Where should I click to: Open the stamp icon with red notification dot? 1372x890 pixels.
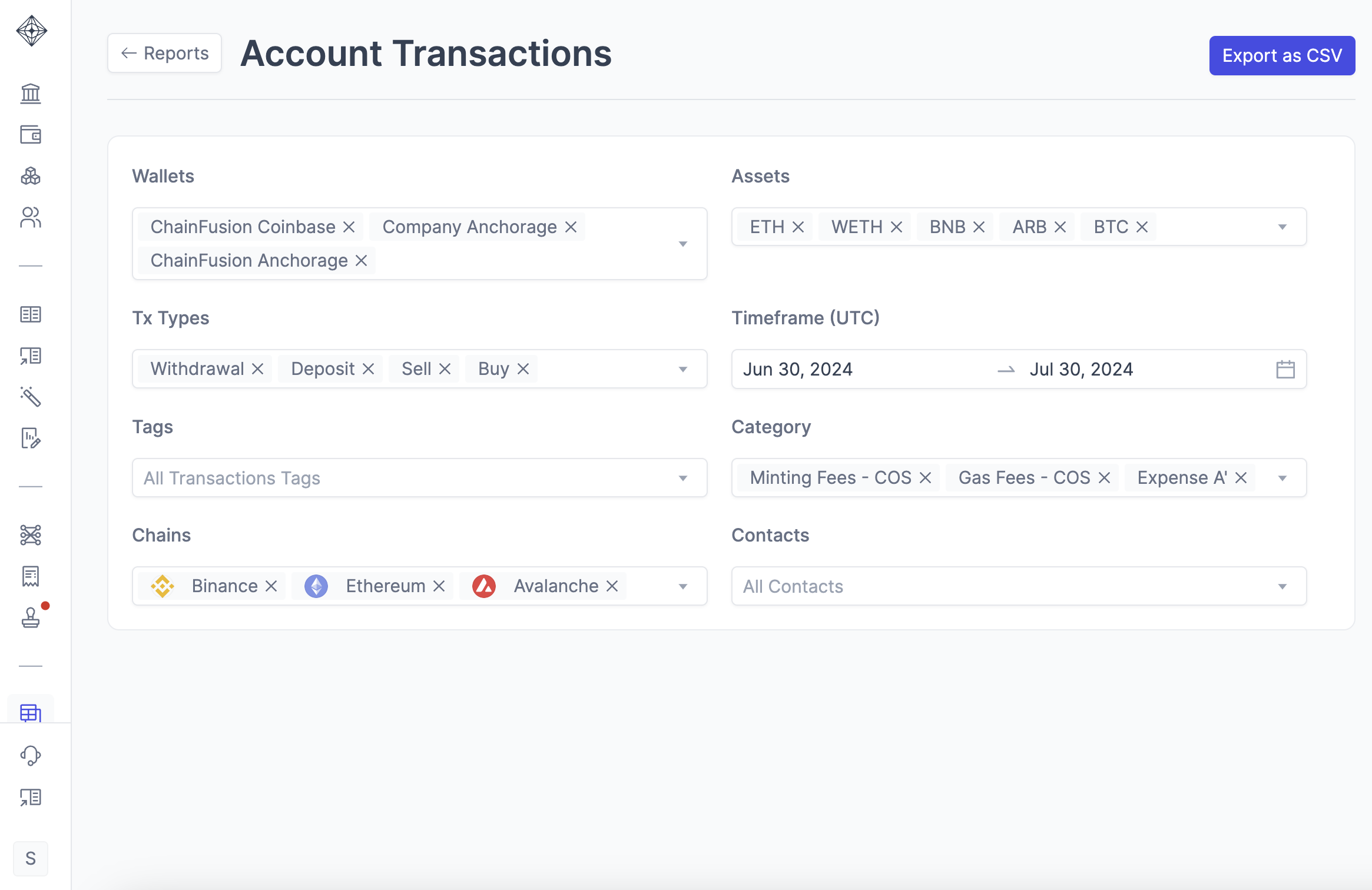coord(31,617)
